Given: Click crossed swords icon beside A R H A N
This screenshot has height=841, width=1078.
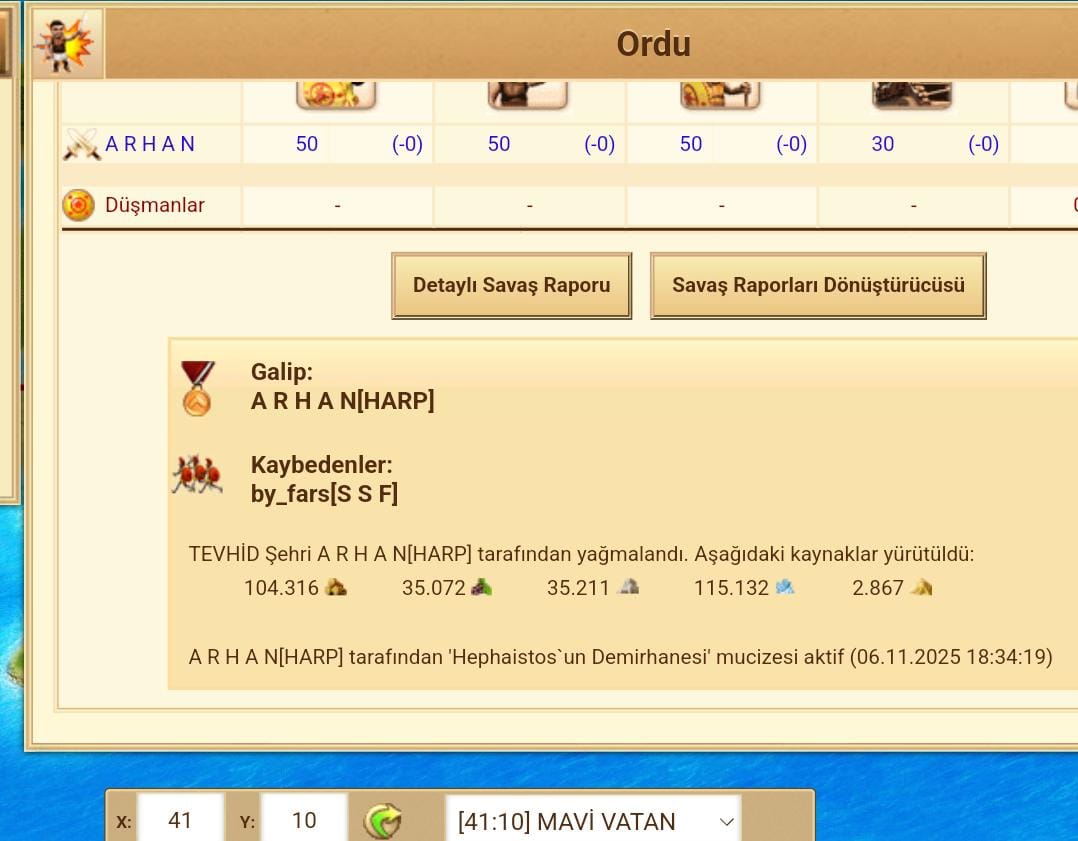Looking at the screenshot, I should click(81, 144).
